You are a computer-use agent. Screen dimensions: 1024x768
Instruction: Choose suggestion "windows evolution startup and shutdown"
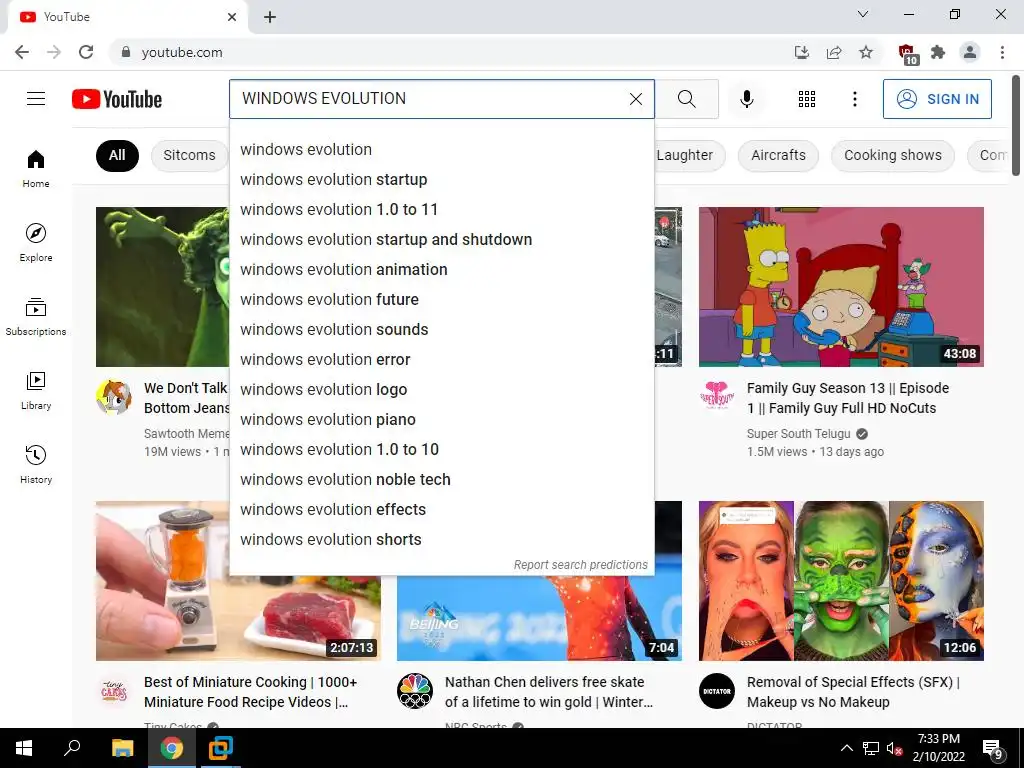(x=442, y=240)
